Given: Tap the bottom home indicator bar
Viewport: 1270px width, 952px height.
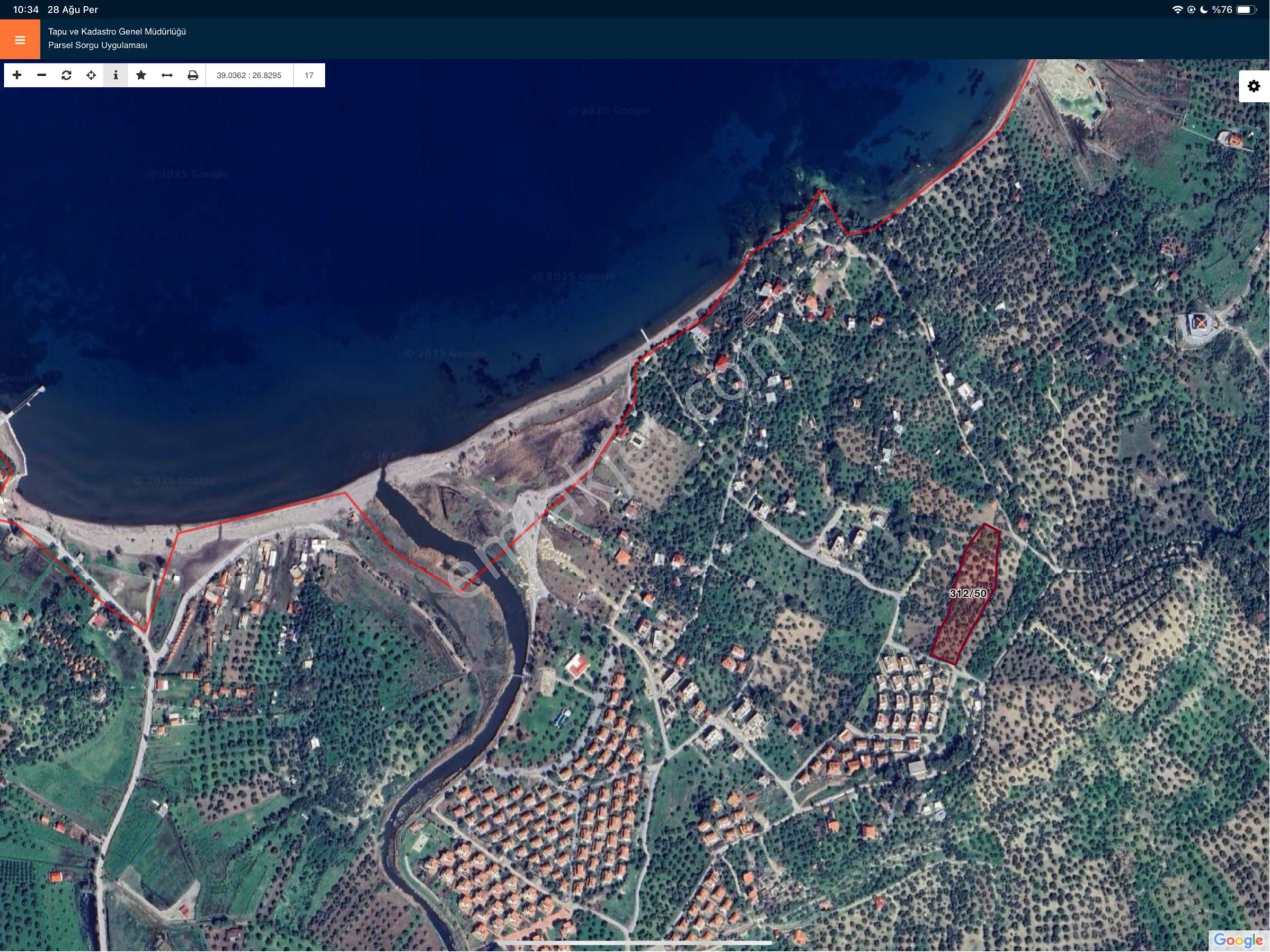Looking at the screenshot, I should tap(634, 943).
